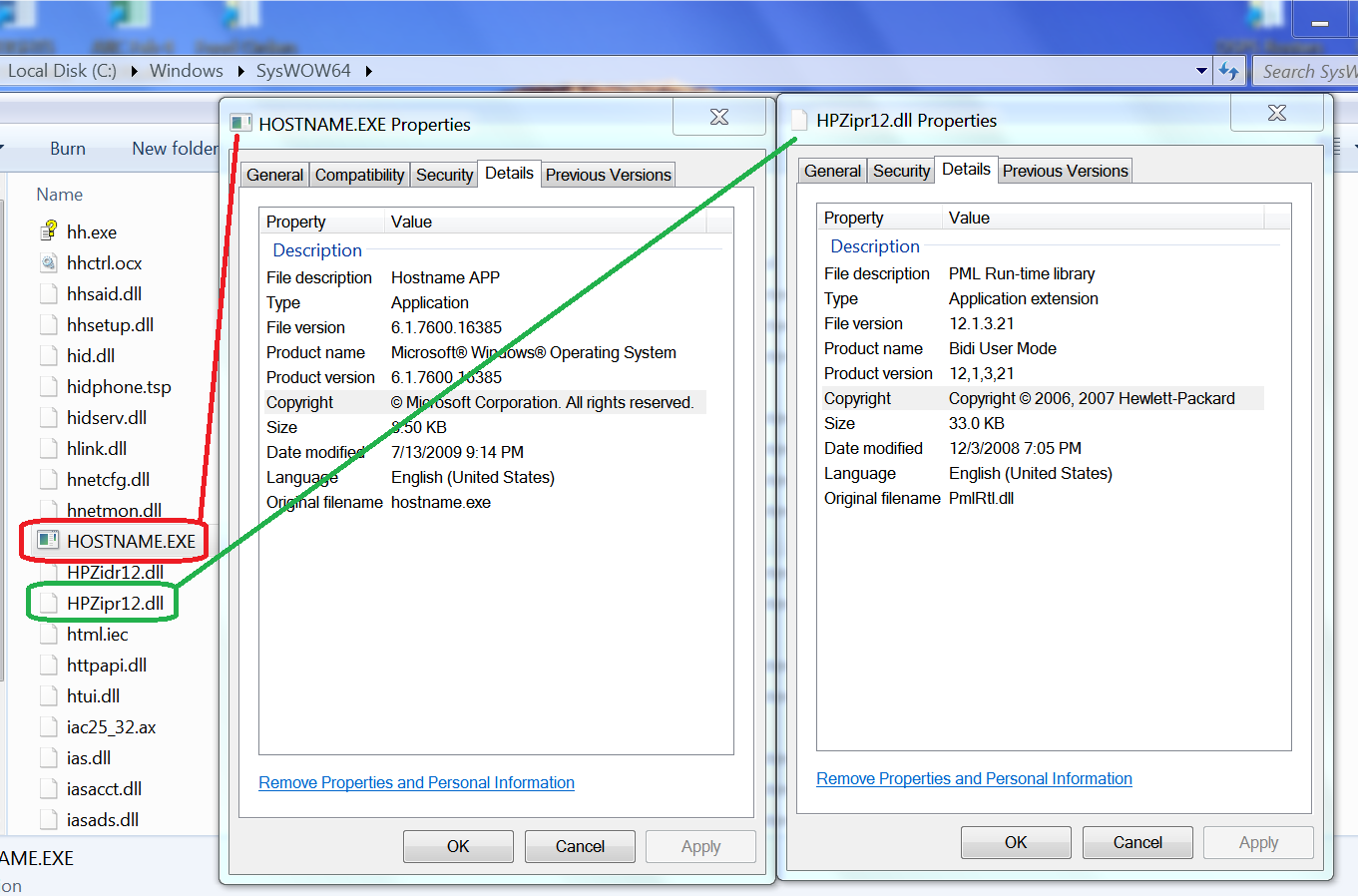This screenshot has height=896, width=1358.
Task: Open Security tab in HPZipr12.dll Properties
Action: point(901,171)
